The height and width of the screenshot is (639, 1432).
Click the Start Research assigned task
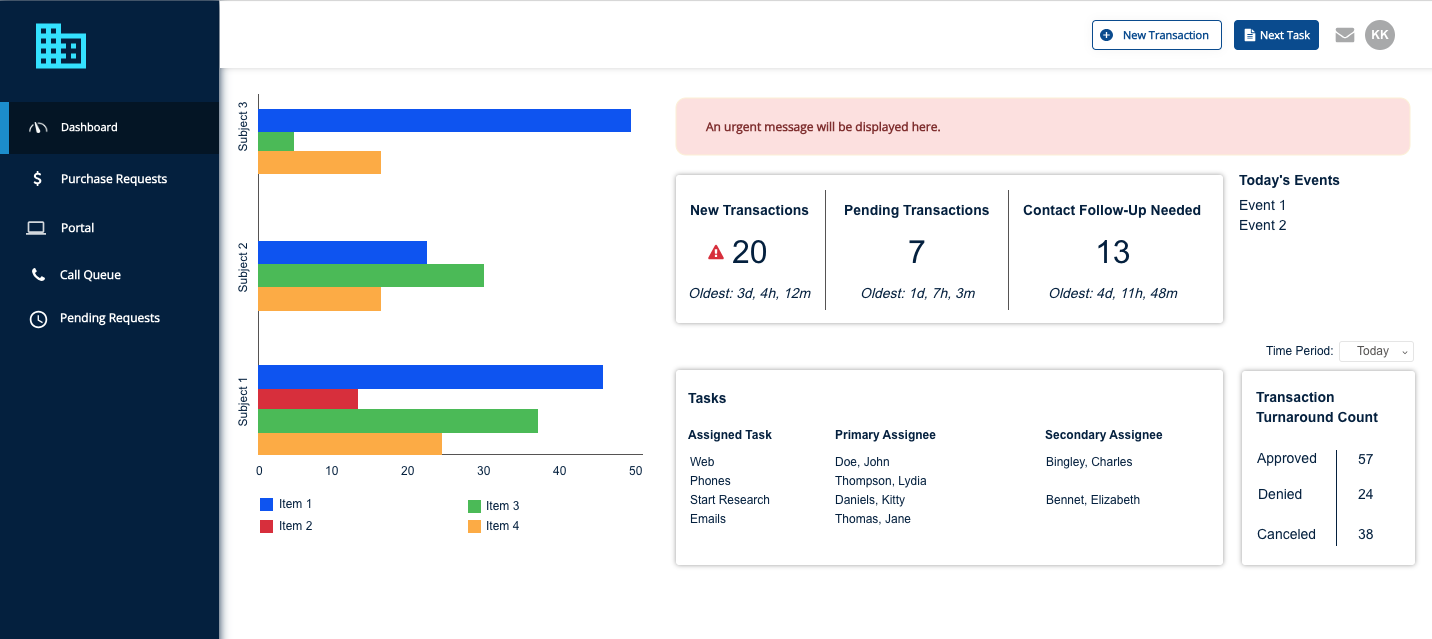[x=730, y=500]
